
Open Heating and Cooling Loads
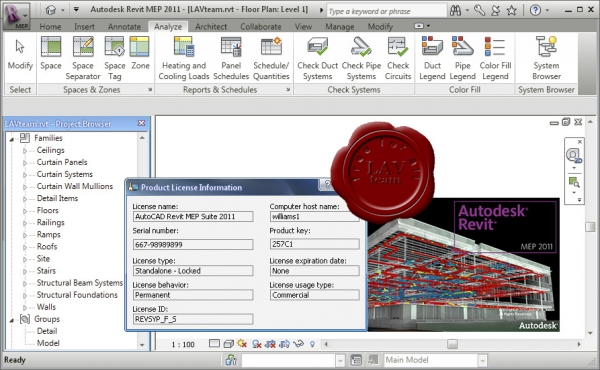(x=184, y=57)
